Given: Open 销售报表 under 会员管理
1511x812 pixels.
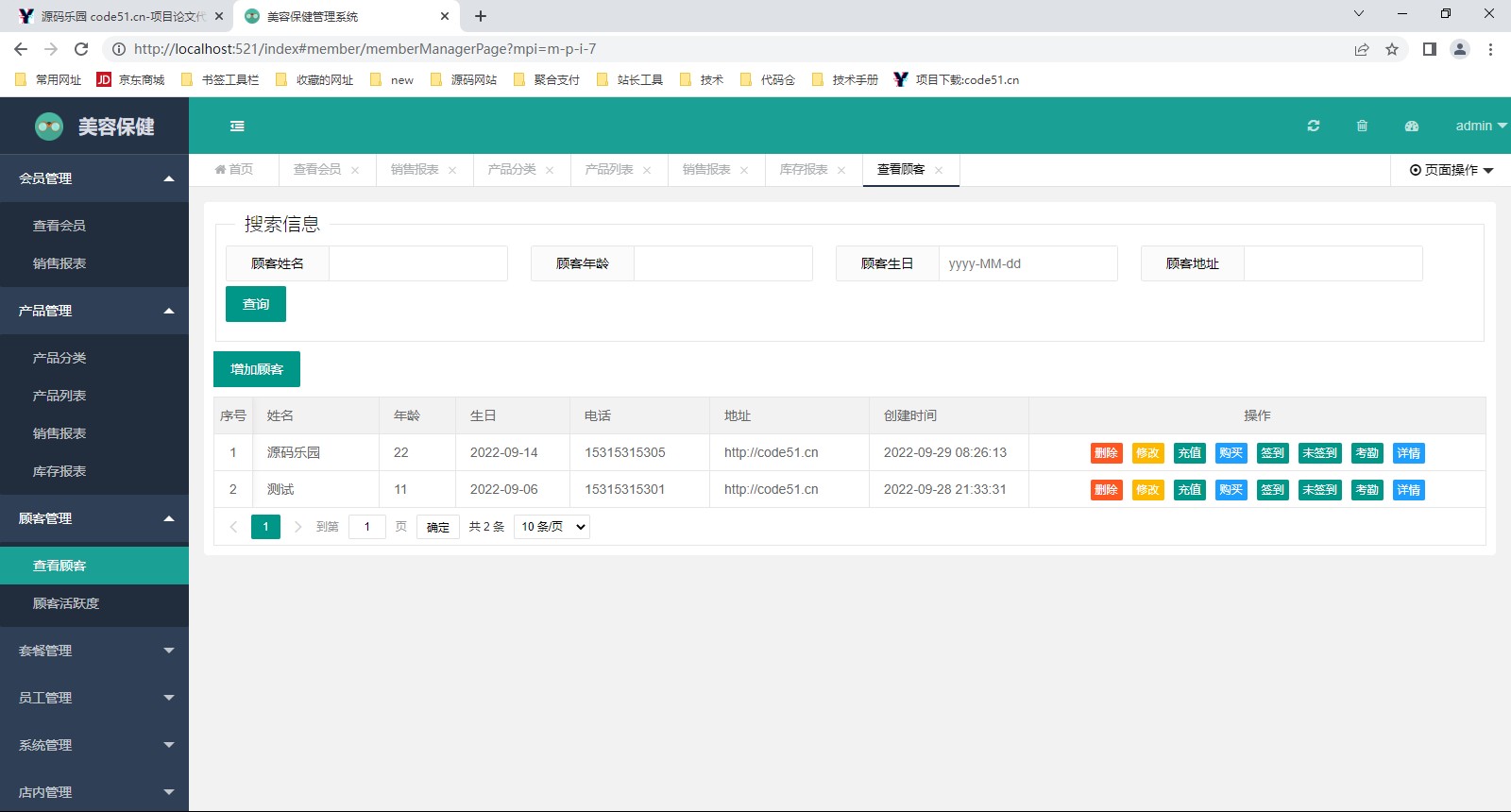Looking at the screenshot, I should click(x=94, y=263).
